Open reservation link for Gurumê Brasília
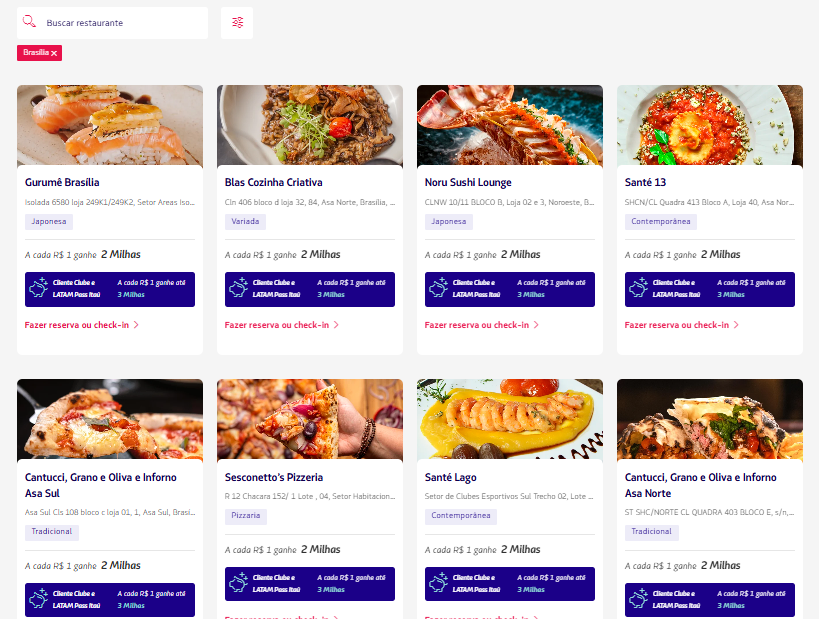This screenshot has width=819, height=619. pos(76,325)
